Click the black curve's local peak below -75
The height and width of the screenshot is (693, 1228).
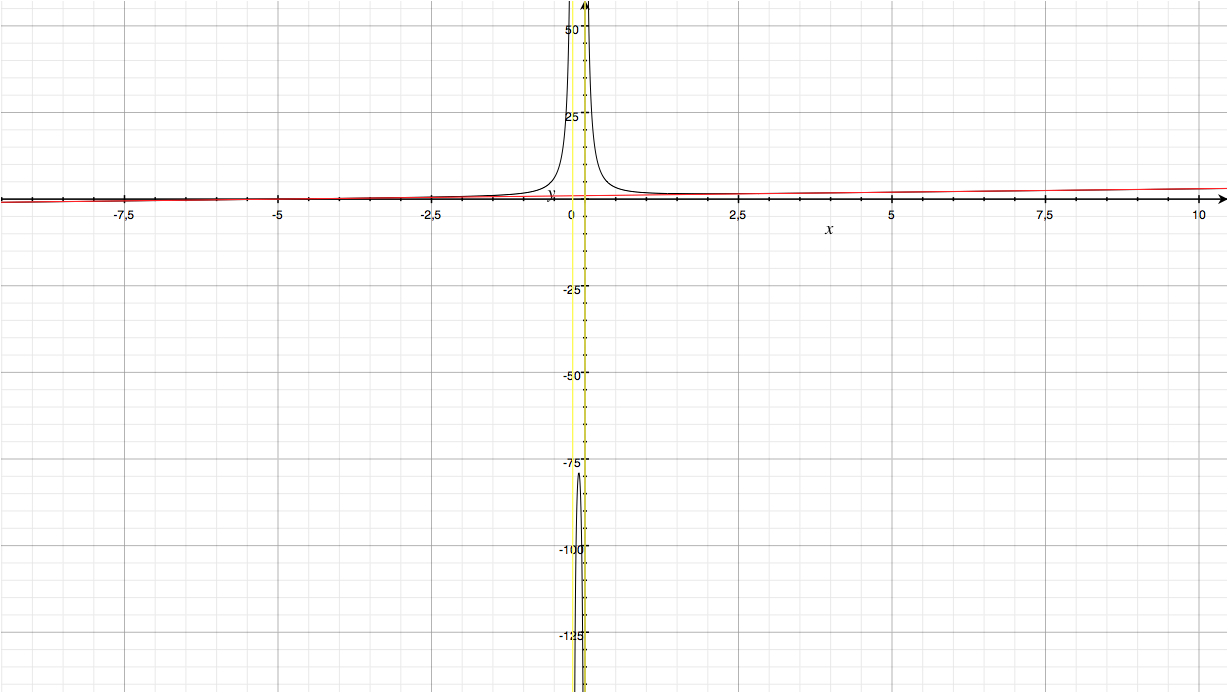578,474
